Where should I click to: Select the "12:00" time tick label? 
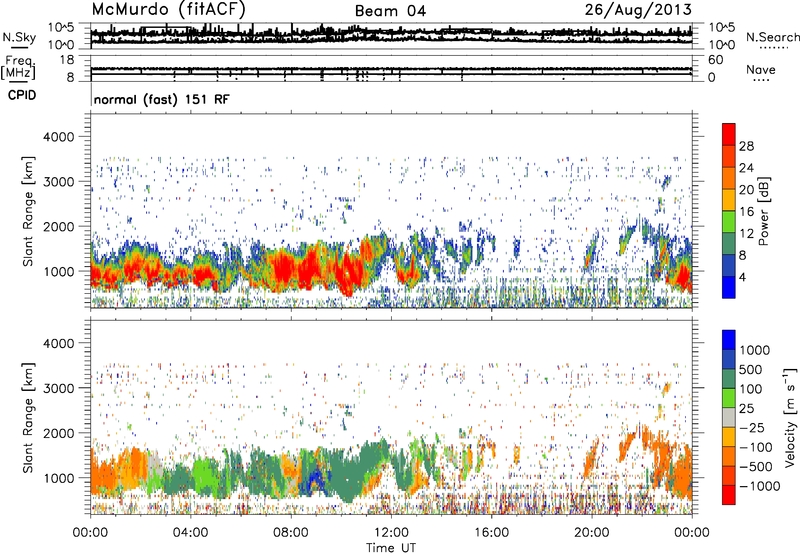point(391,533)
